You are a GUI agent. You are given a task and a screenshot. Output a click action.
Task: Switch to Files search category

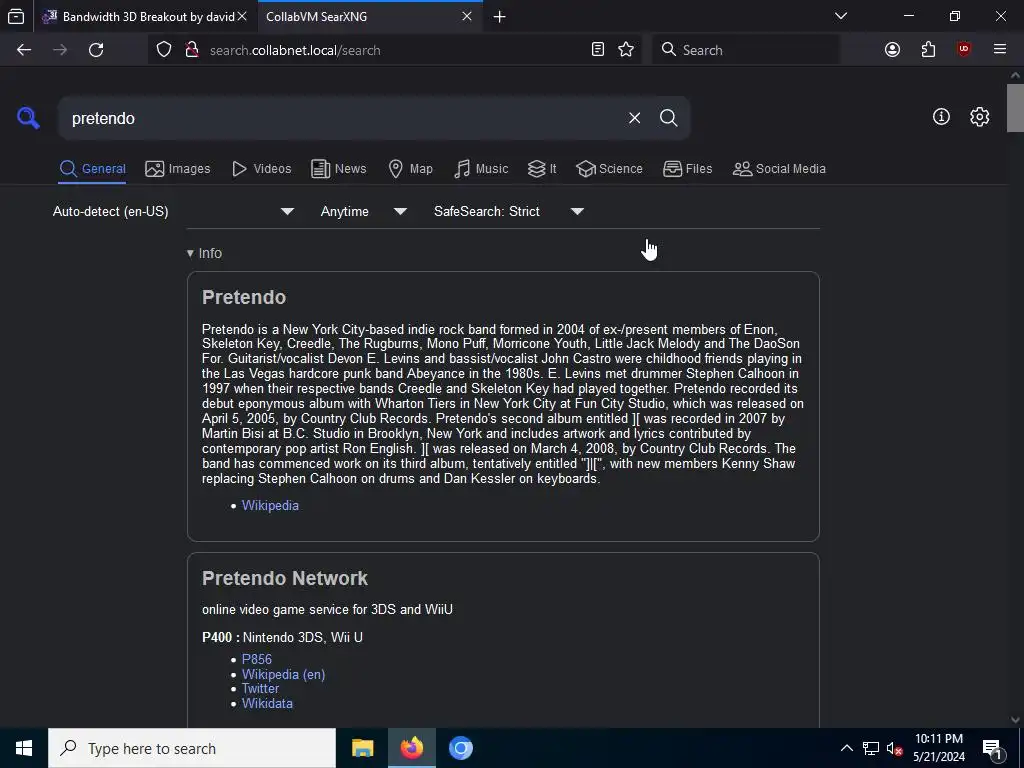[x=687, y=168]
